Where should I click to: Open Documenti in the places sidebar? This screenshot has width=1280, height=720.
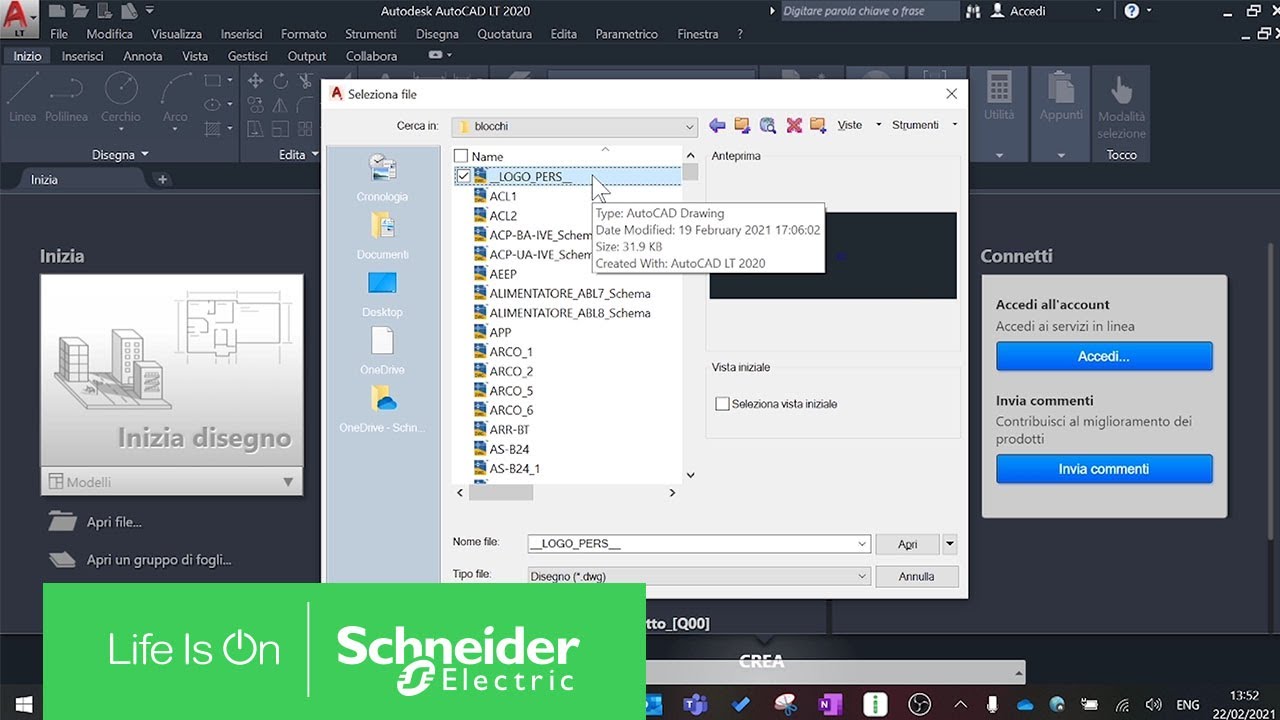click(x=382, y=236)
